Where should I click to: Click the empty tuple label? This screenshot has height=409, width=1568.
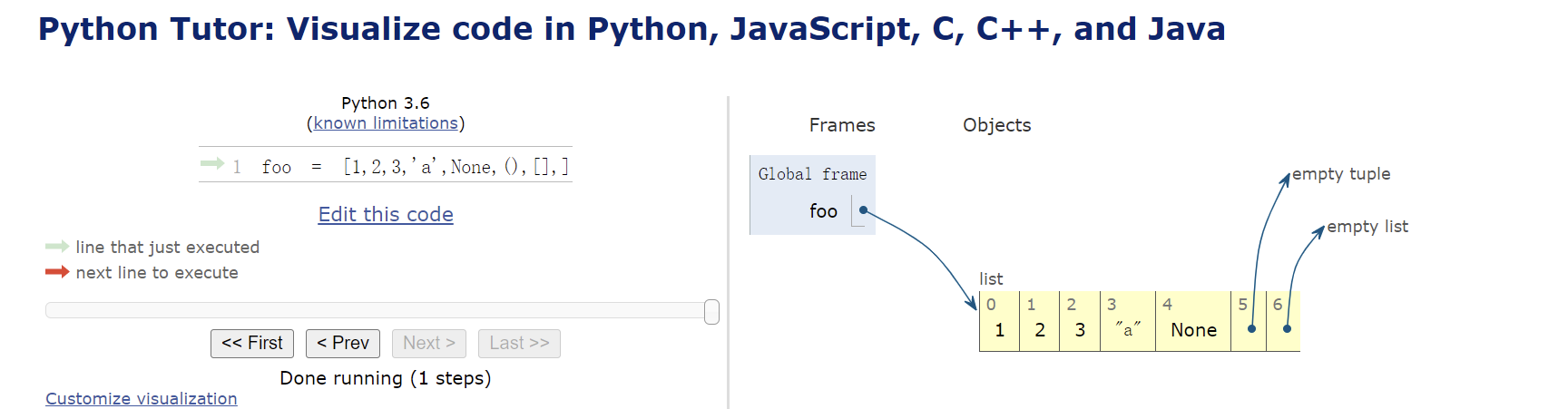coord(1340,174)
